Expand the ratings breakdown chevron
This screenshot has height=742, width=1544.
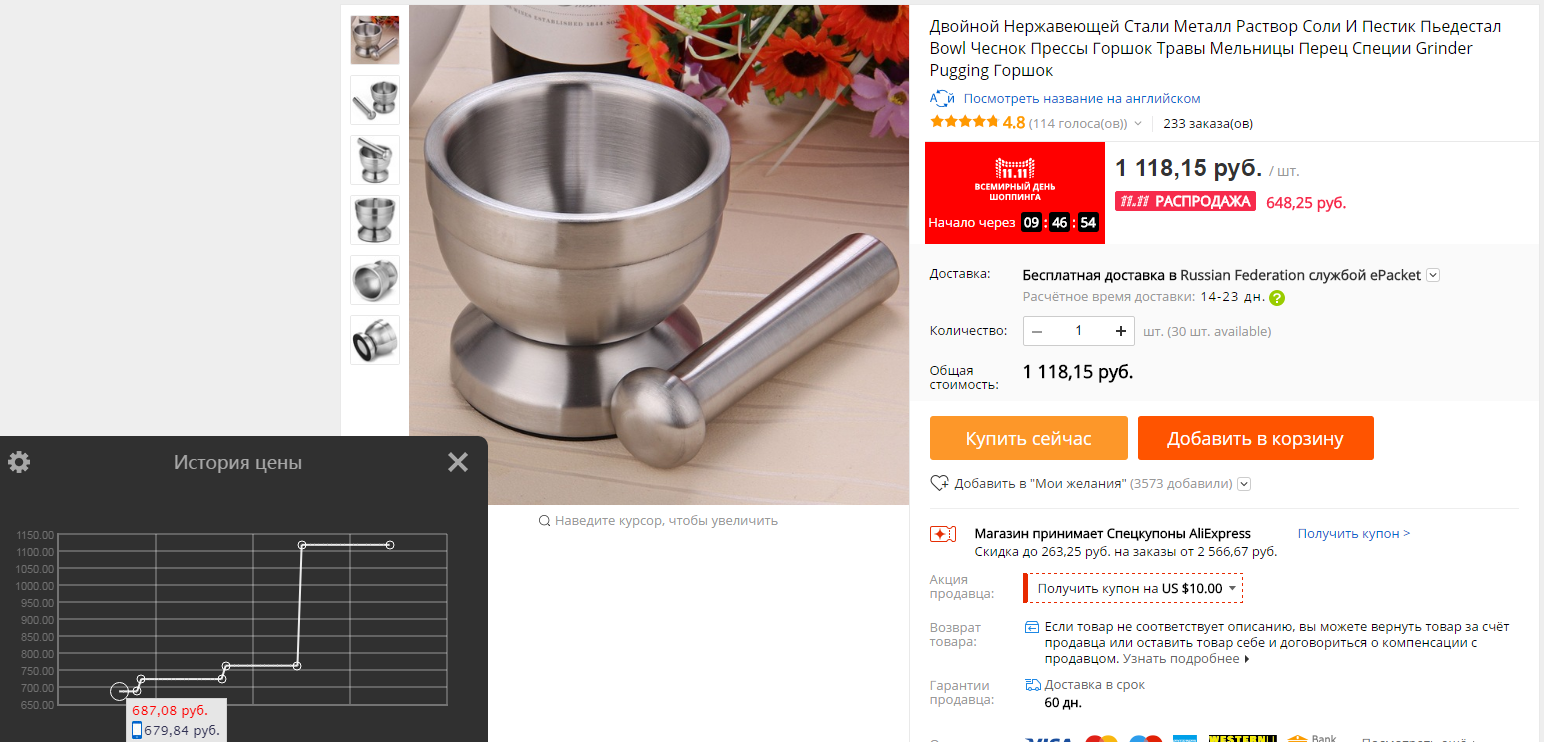click(x=1138, y=124)
